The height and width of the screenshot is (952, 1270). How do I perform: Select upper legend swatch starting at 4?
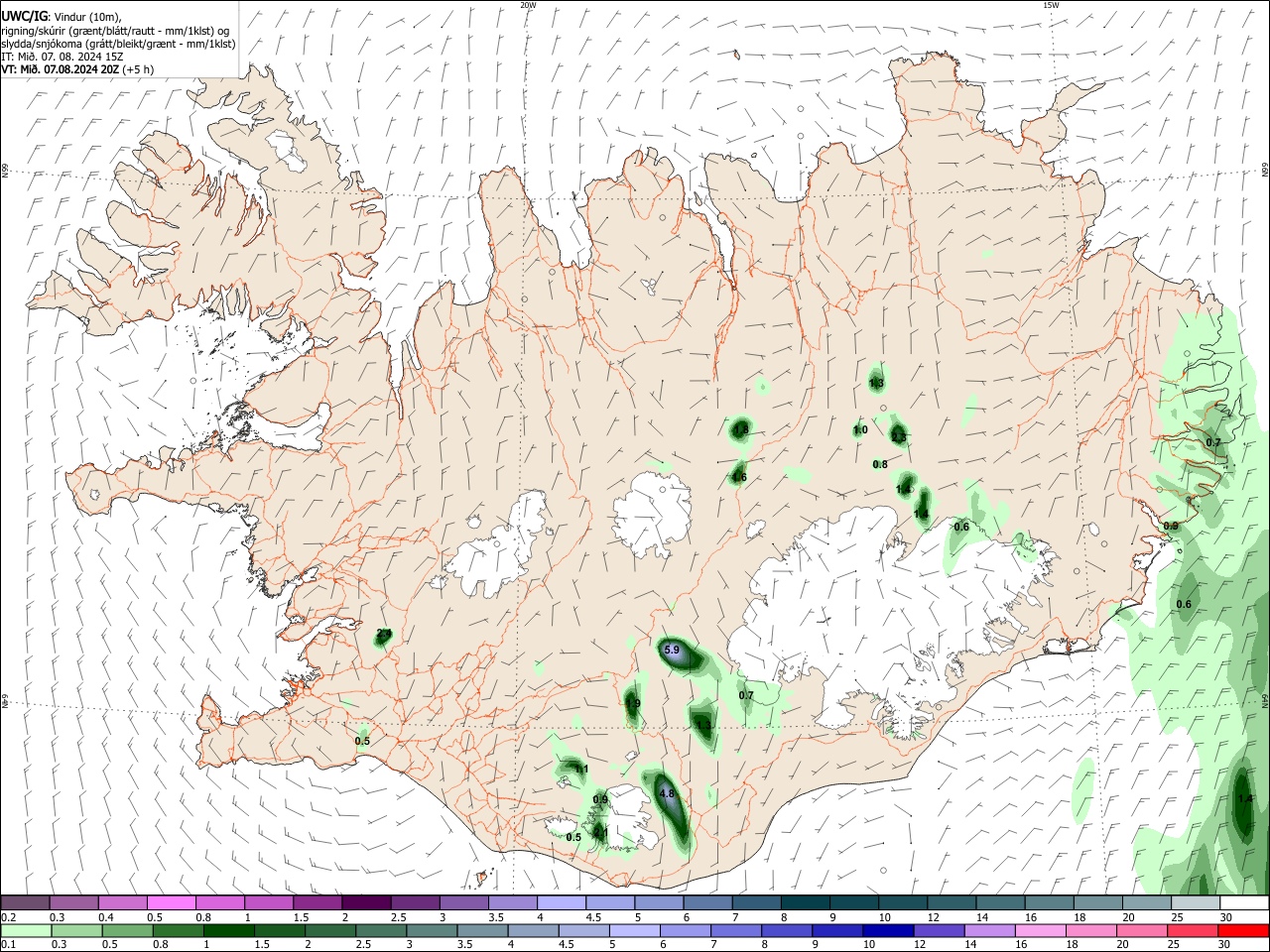tap(561, 902)
